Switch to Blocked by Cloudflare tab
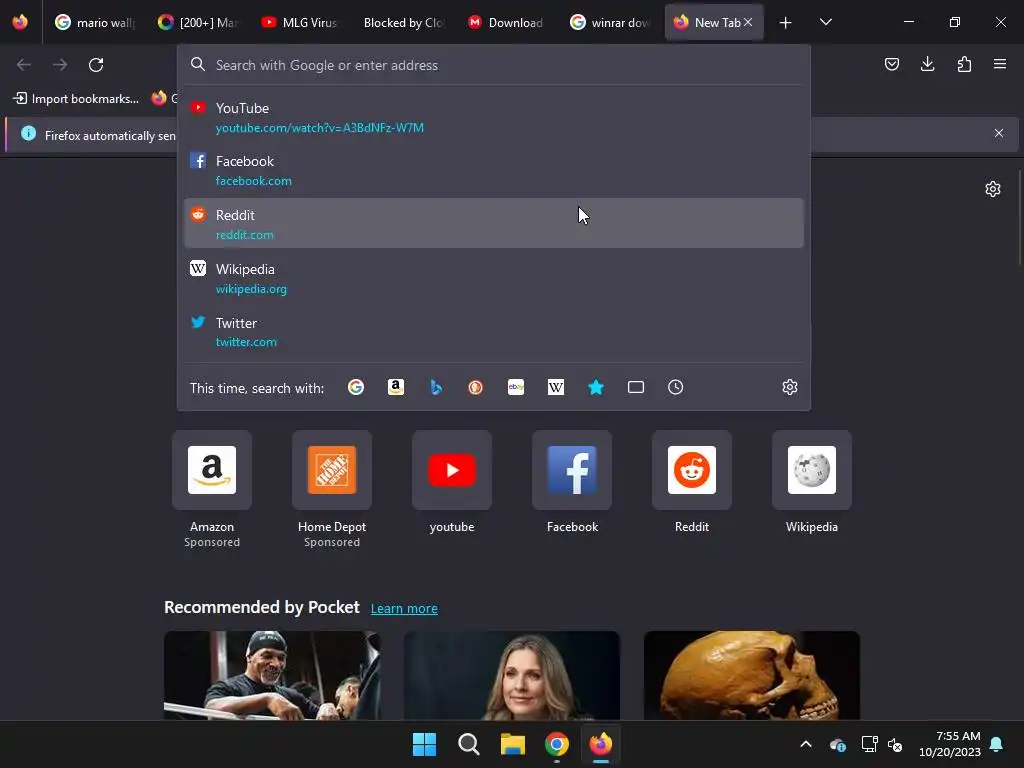 [403, 22]
